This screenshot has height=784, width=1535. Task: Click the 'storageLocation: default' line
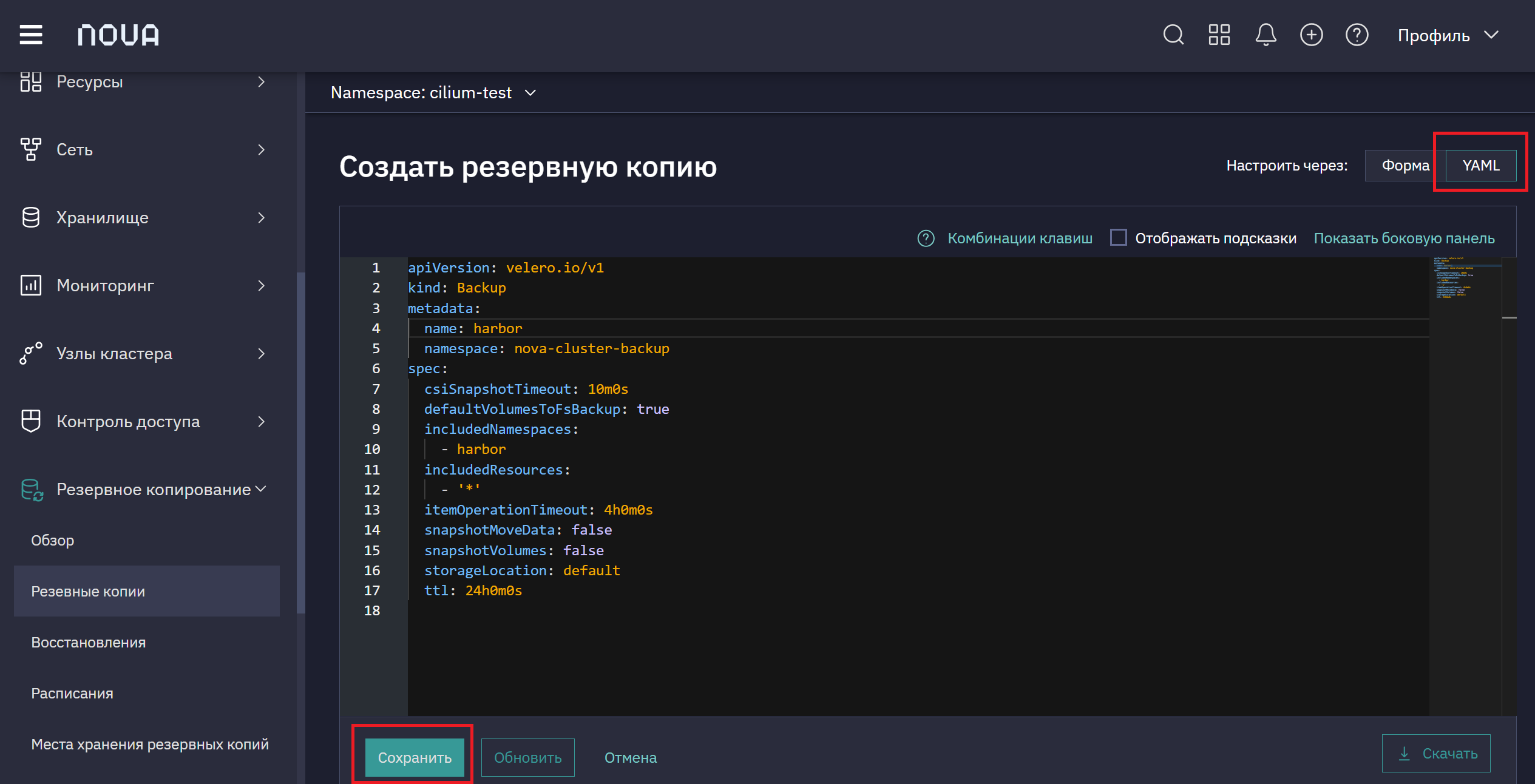[x=522, y=570]
